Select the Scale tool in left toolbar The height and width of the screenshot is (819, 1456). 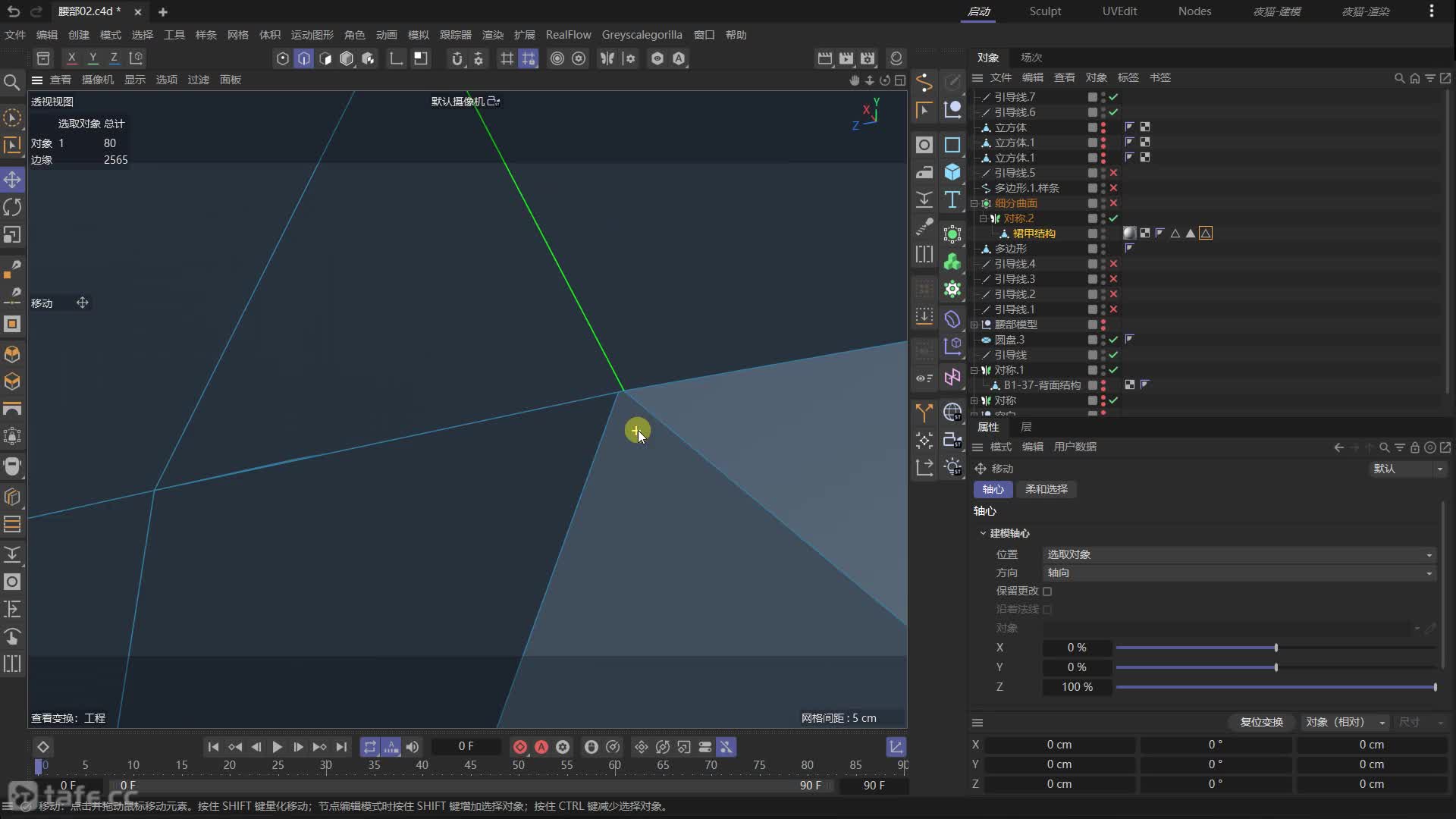pyautogui.click(x=12, y=235)
